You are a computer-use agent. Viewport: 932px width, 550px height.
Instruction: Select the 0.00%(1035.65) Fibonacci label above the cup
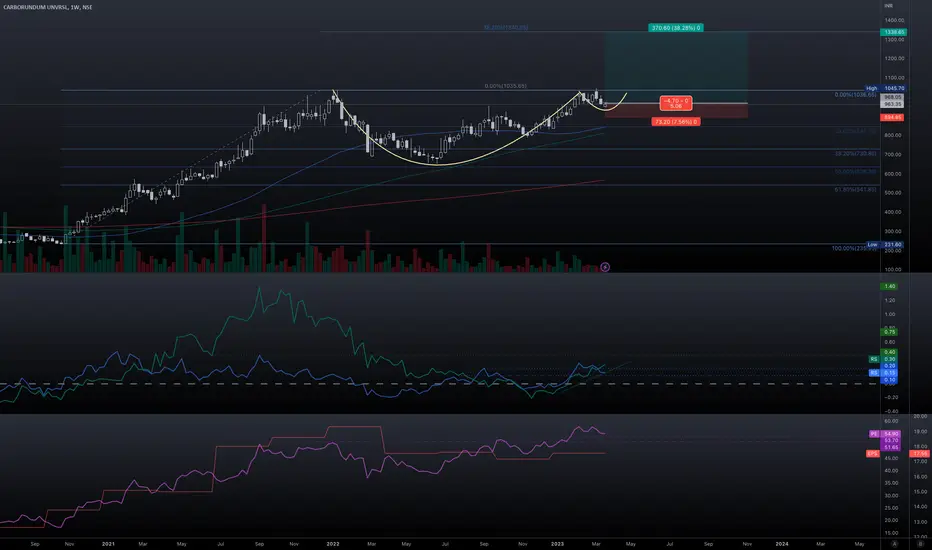(x=505, y=86)
